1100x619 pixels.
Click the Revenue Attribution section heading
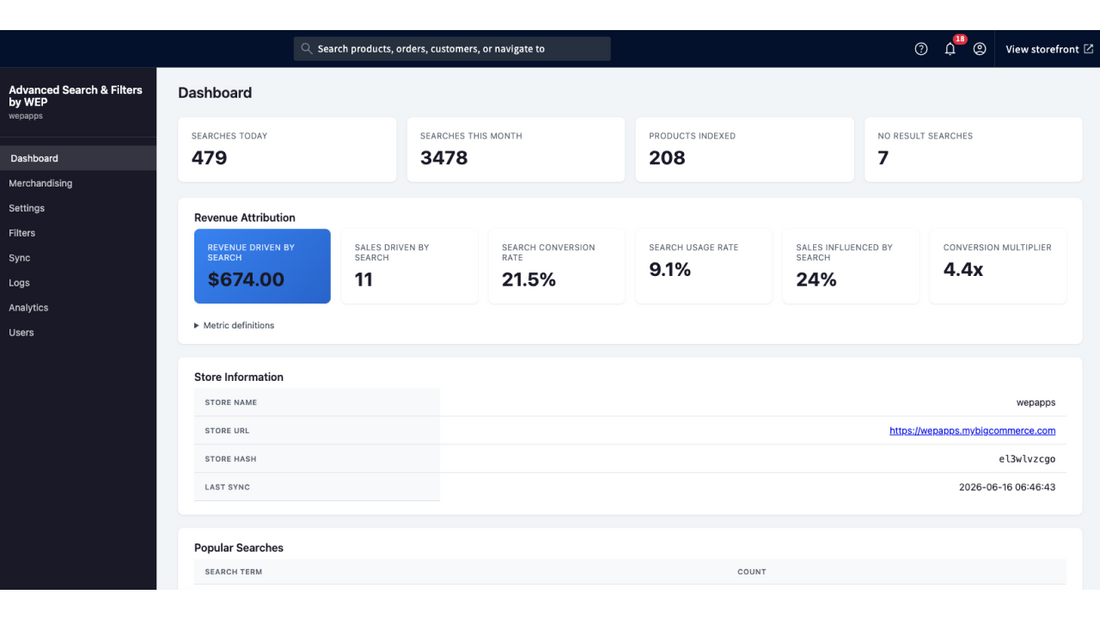[245, 218]
